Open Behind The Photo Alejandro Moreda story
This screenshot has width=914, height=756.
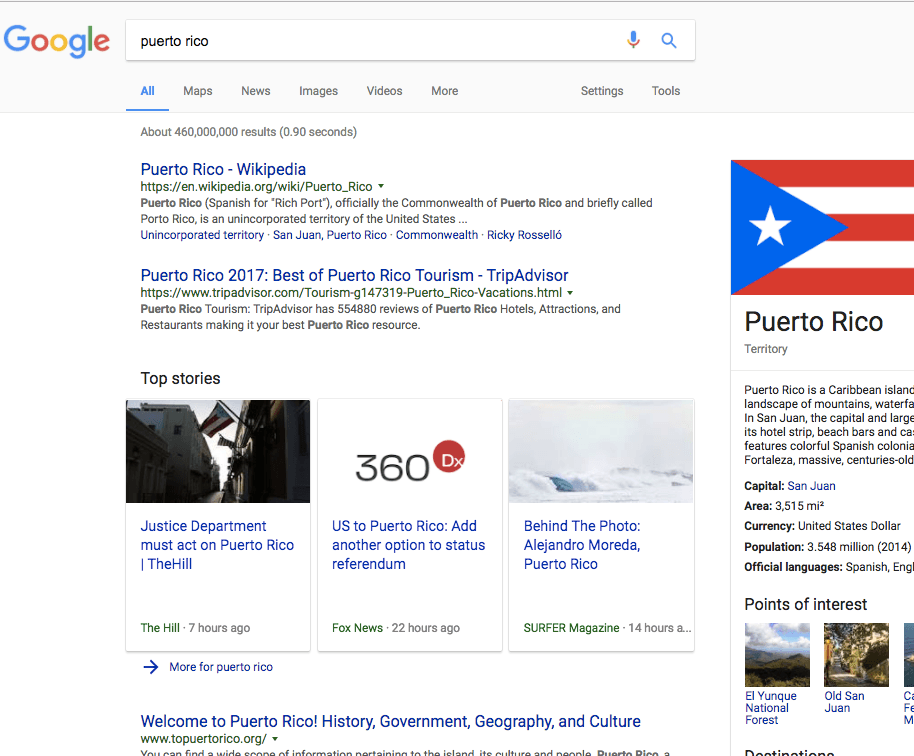click(x=582, y=545)
